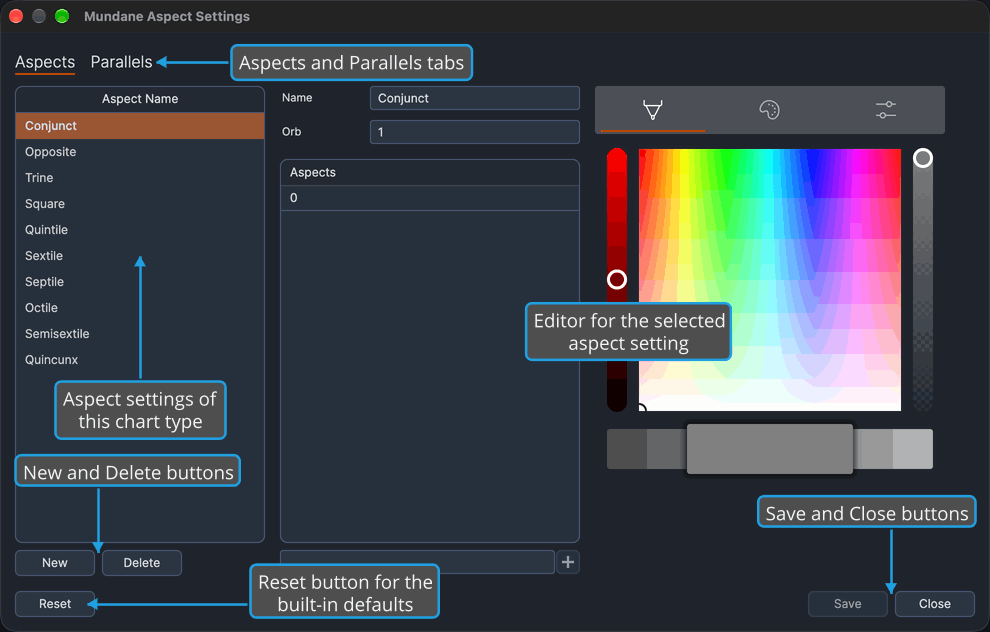The height and width of the screenshot is (632, 990).
Task: Switch to the Aspects tab
Action: click(x=45, y=62)
